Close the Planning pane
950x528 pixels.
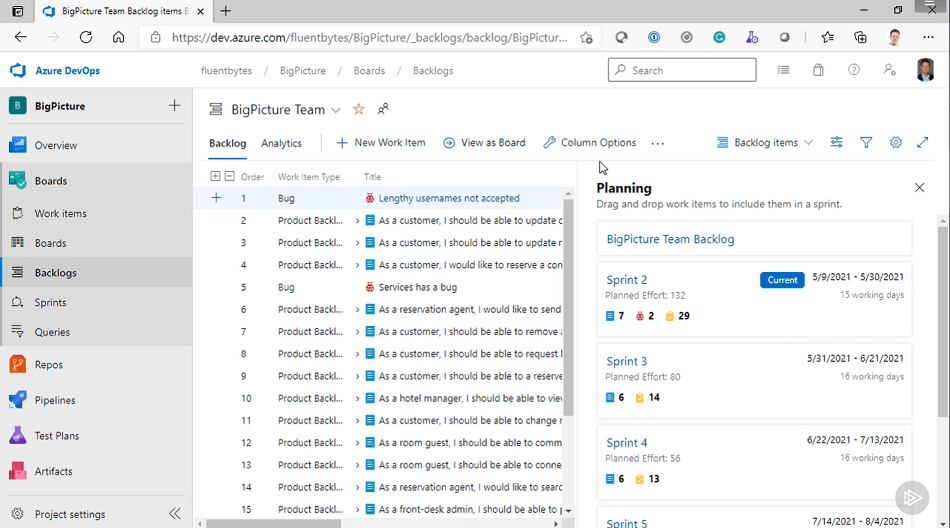(x=920, y=188)
